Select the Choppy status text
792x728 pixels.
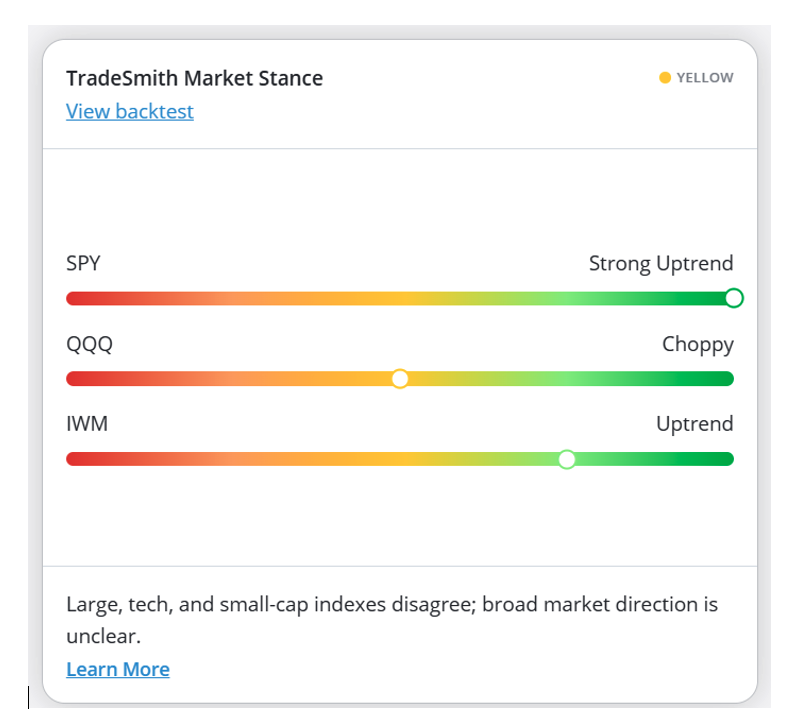click(x=698, y=345)
